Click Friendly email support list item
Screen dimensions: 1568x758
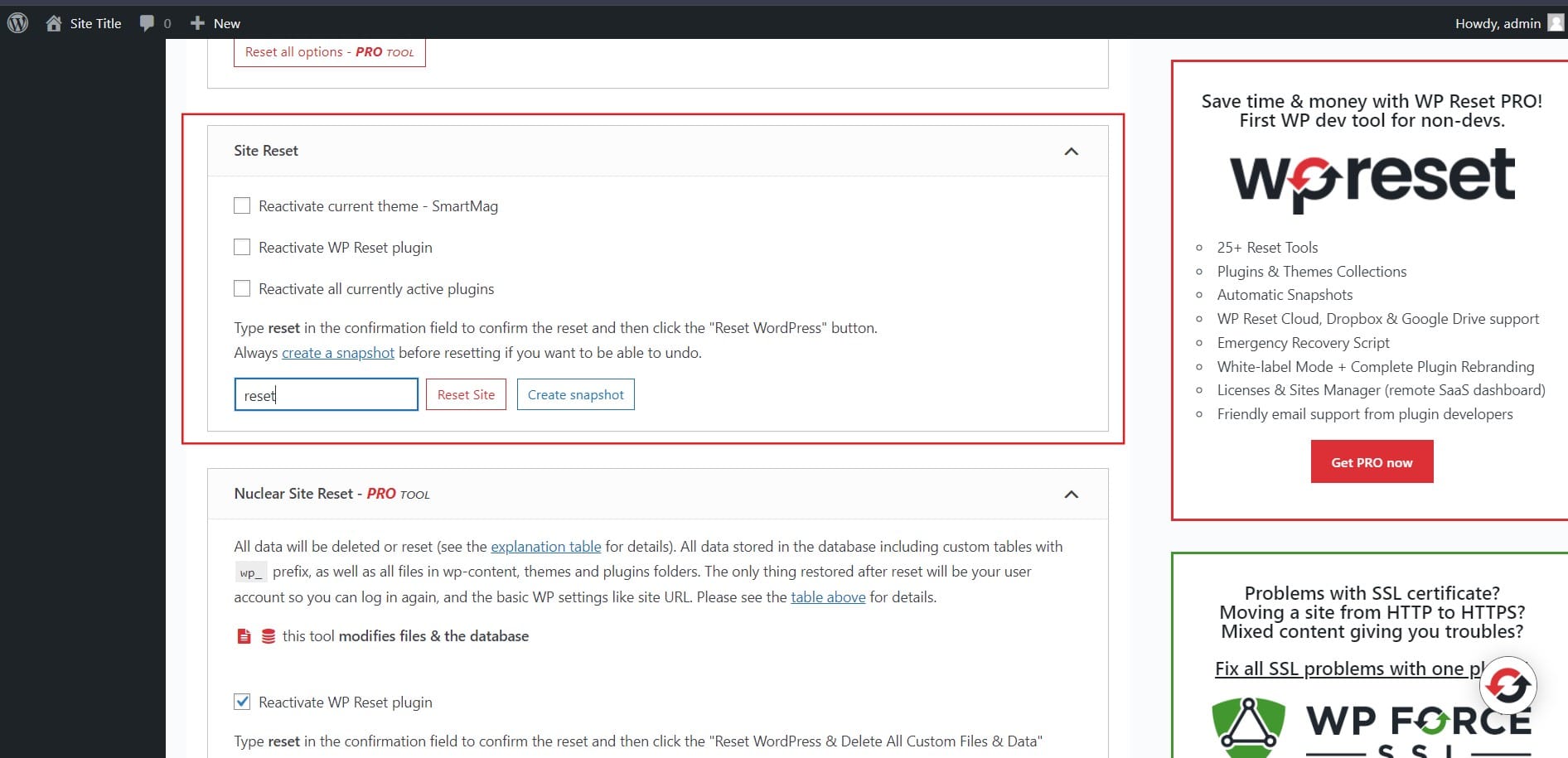coord(1365,414)
